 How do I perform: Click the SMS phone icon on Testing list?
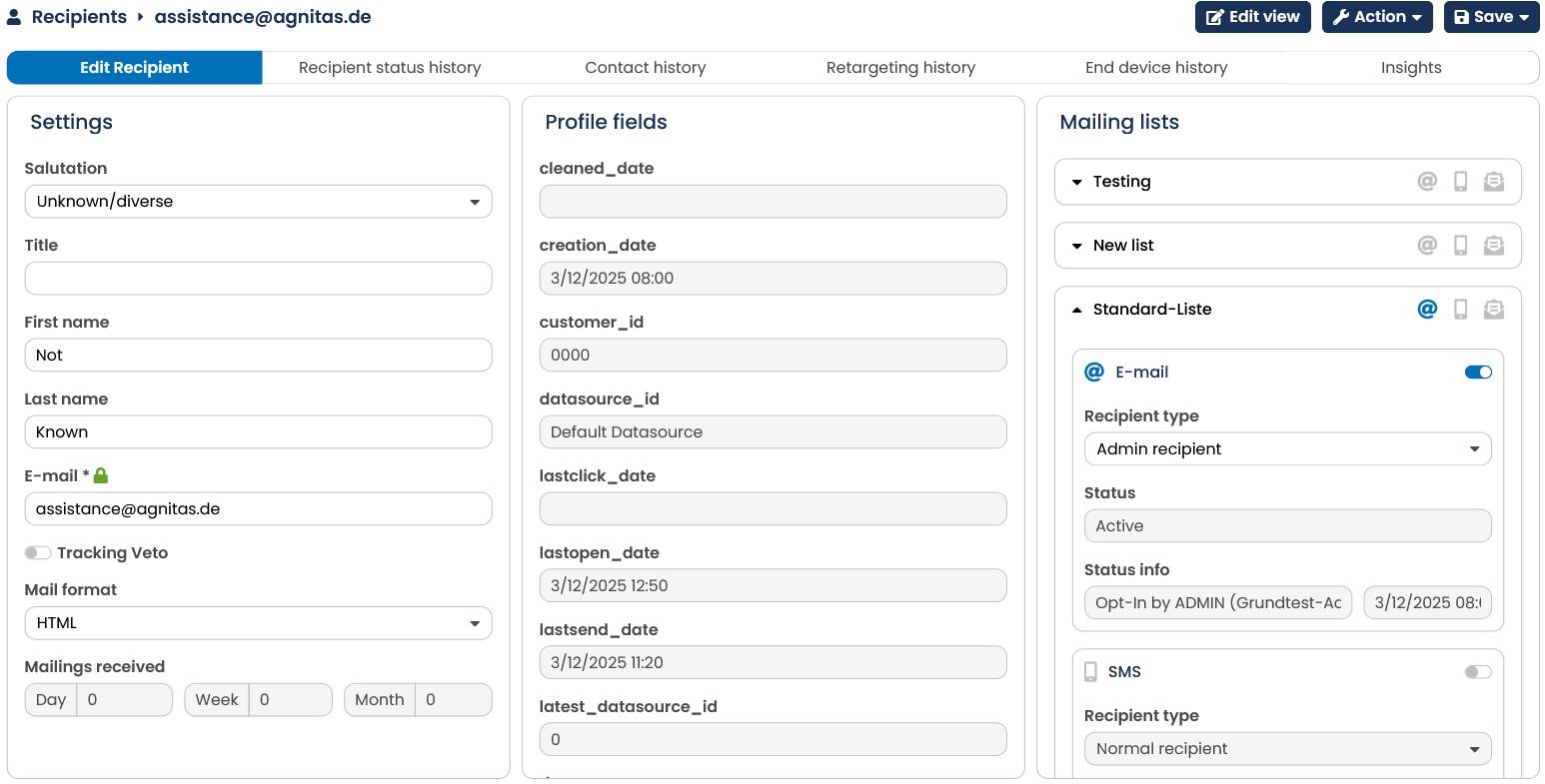(1460, 182)
